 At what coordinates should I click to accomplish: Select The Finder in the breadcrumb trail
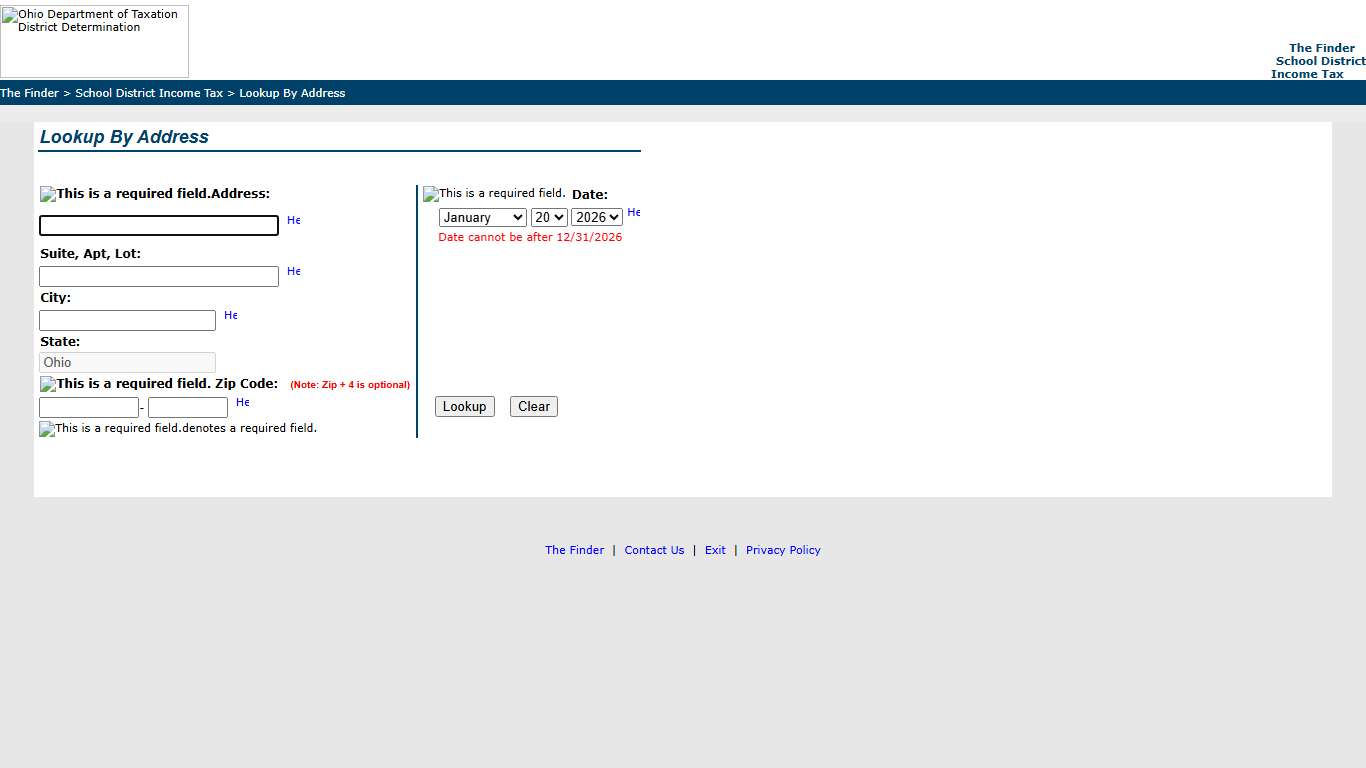(29, 93)
